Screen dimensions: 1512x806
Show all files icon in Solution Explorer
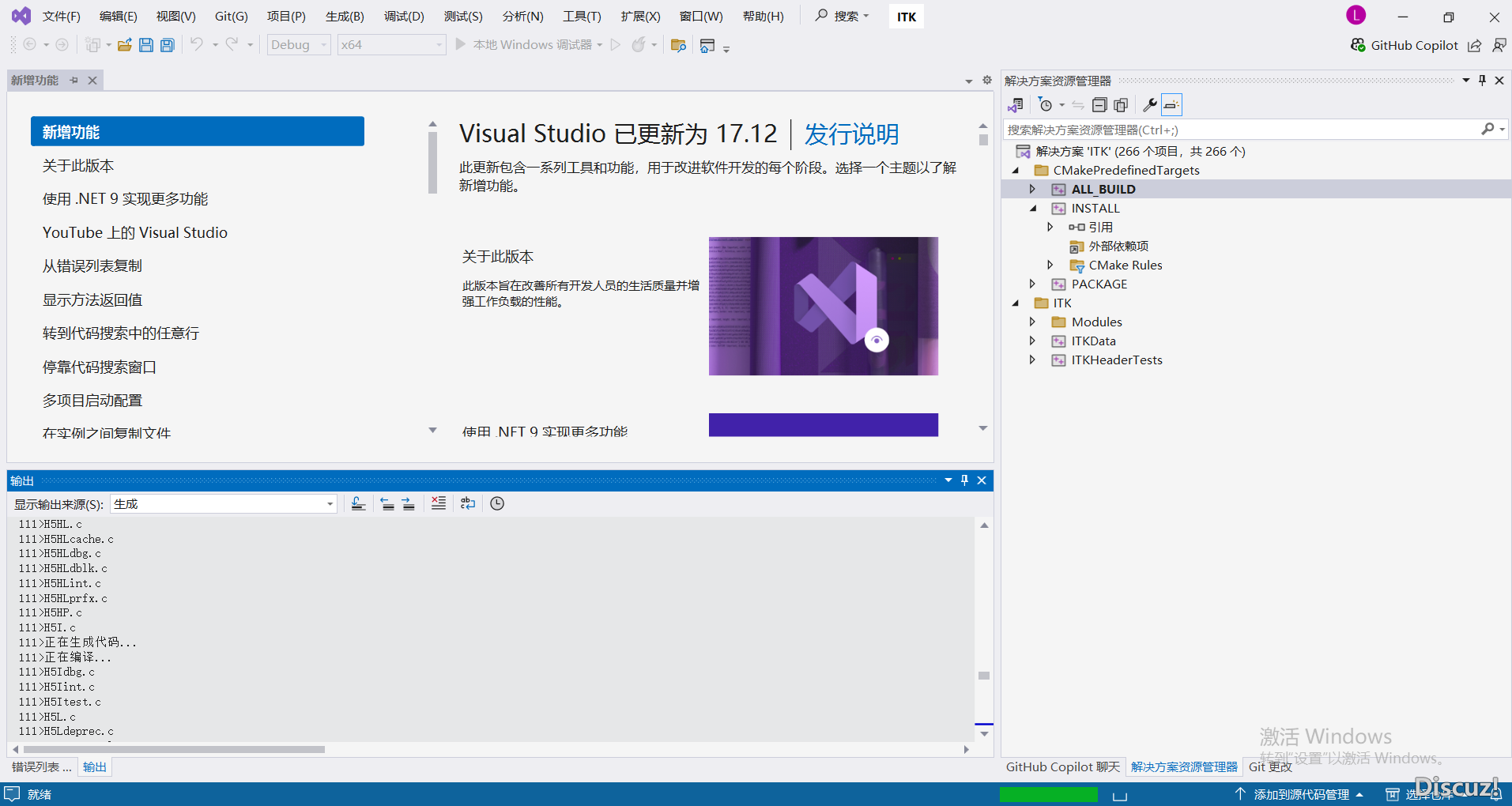tap(1121, 104)
